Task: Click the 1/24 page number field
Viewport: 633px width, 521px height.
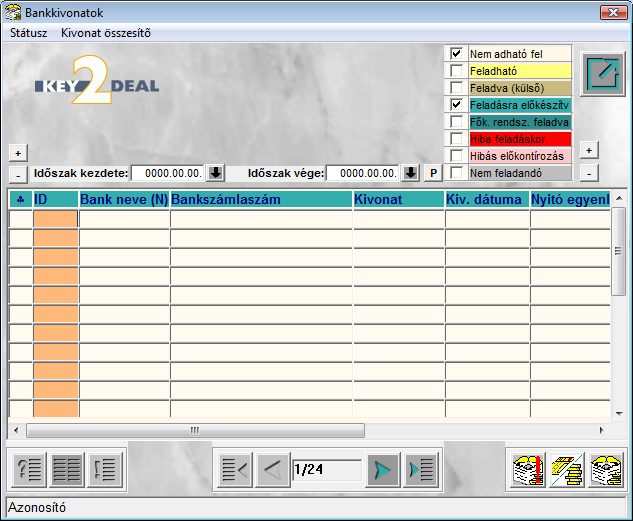Action: click(x=327, y=470)
